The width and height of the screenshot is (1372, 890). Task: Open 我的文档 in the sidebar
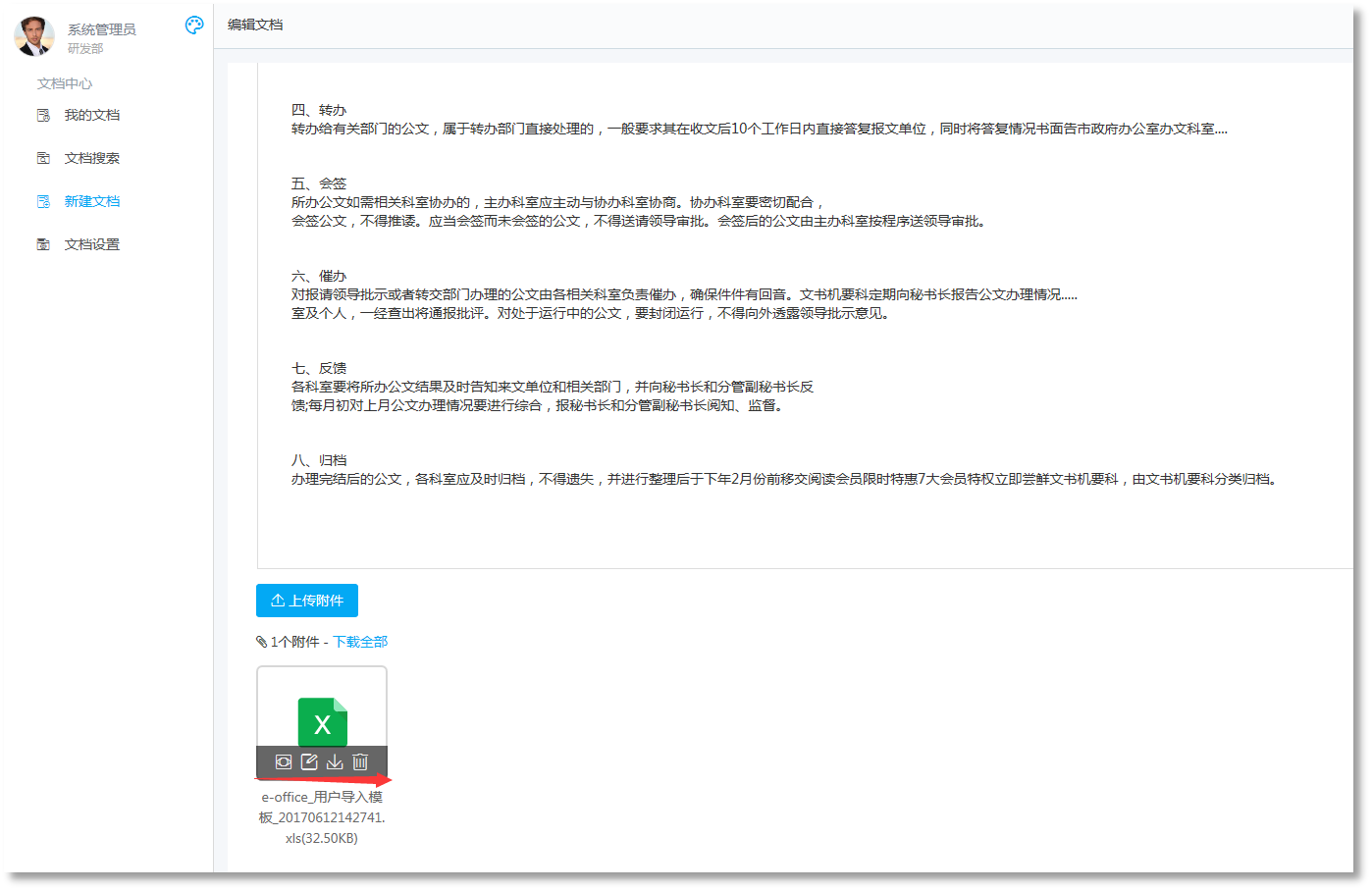[91, 115]
